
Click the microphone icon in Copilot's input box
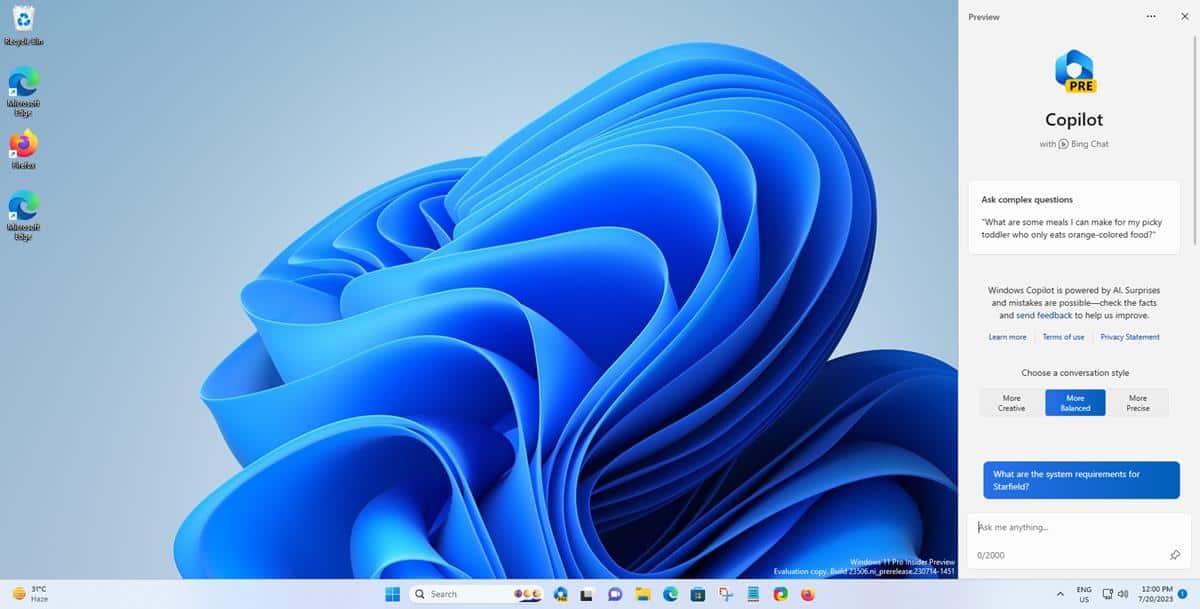[1176, 555]
